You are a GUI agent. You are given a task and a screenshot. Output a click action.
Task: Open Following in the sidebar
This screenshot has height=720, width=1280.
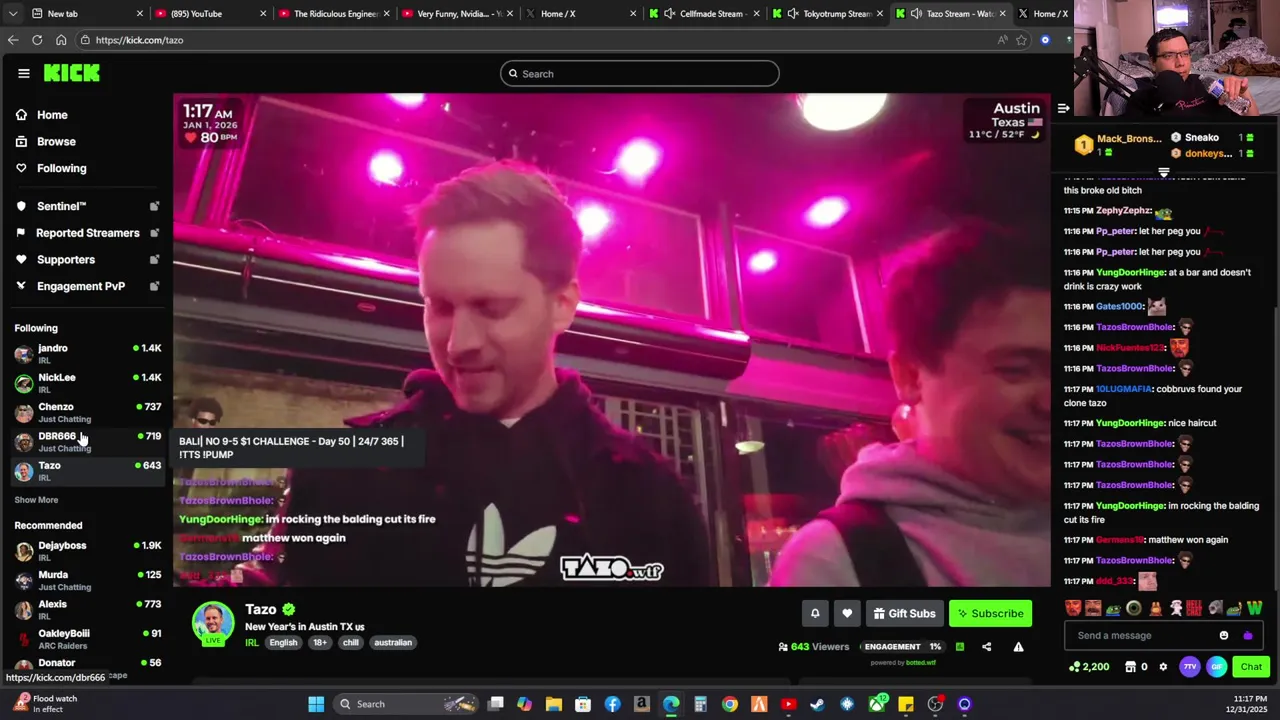(x=61, y=168)
